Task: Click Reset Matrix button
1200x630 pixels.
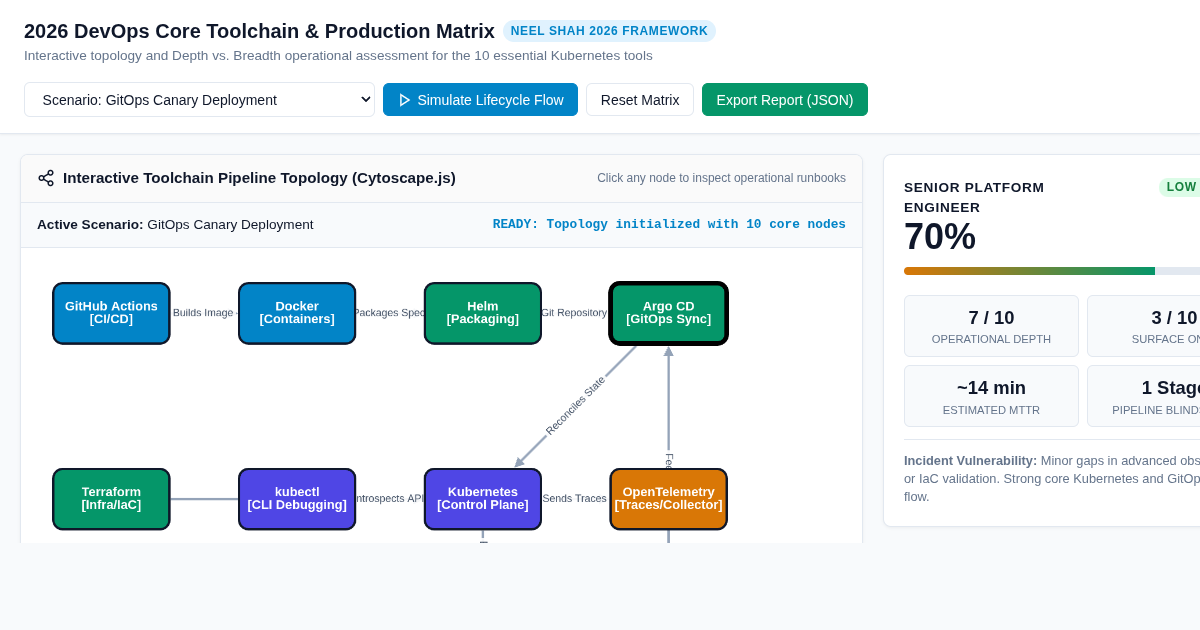Action: pyautogui.click(x=640, y=100)
